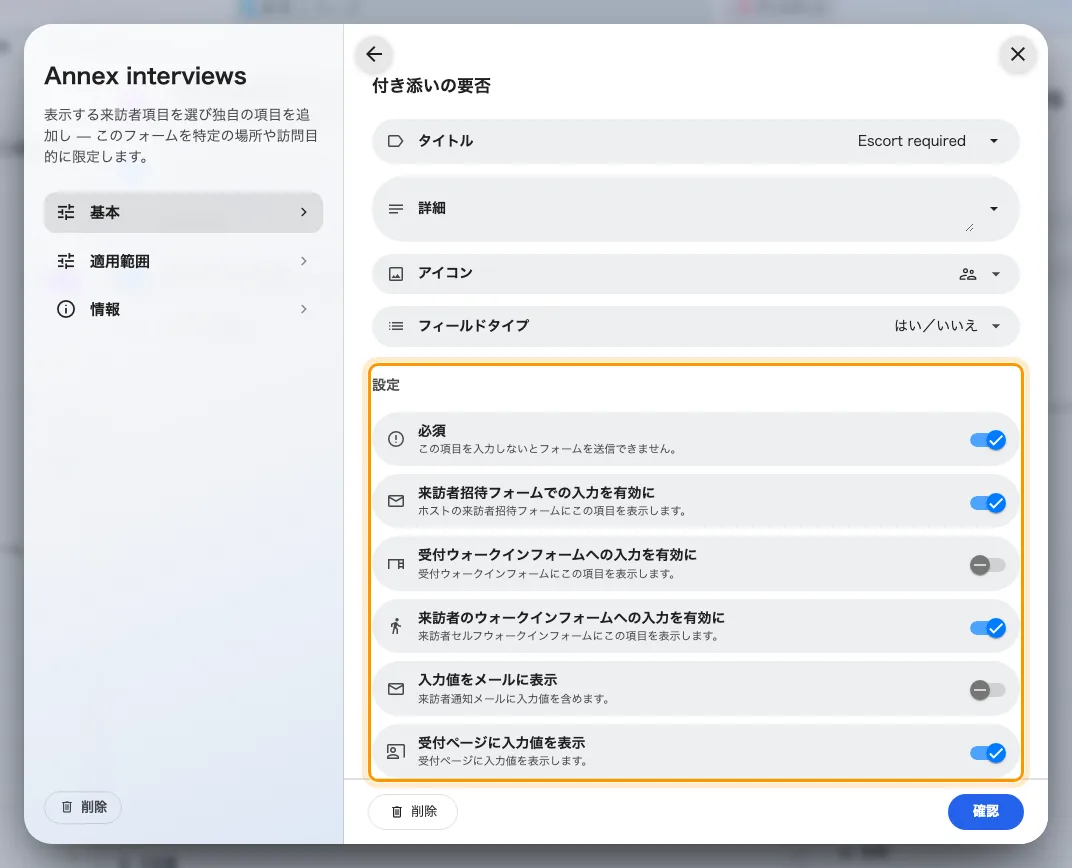Screen dimensions: 1072x868
Task: Click the chevron on the 基本 row
Action: (304, 212)
